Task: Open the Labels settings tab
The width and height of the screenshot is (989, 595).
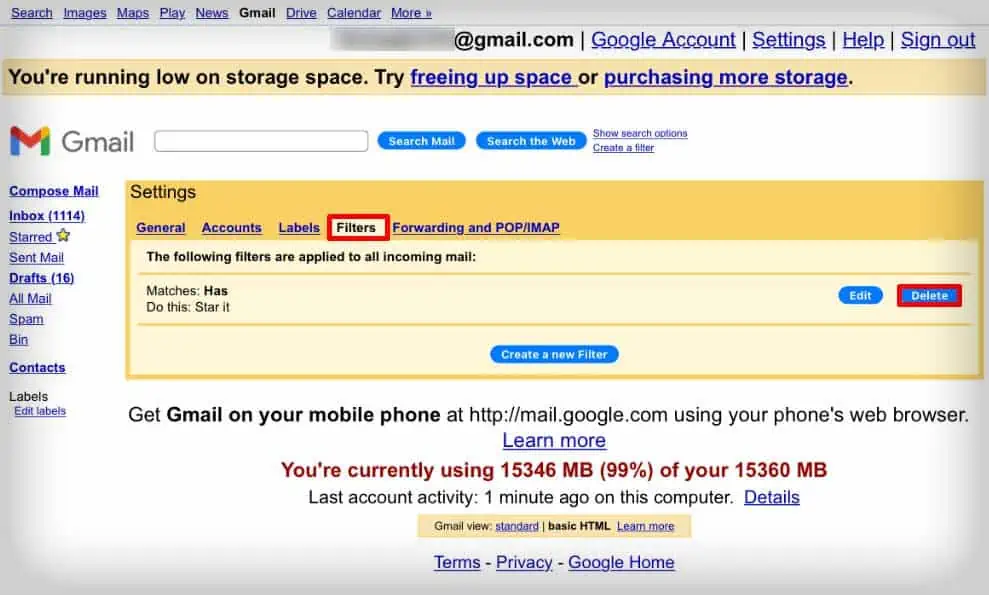Action: pos(298,227)
